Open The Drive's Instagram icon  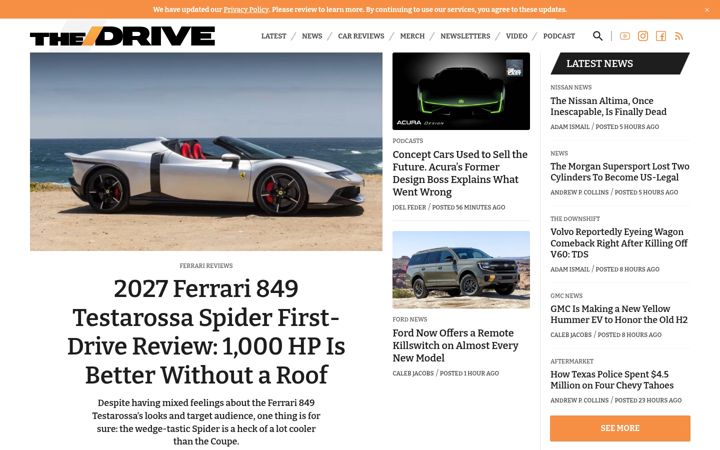(x=643, y=36)
